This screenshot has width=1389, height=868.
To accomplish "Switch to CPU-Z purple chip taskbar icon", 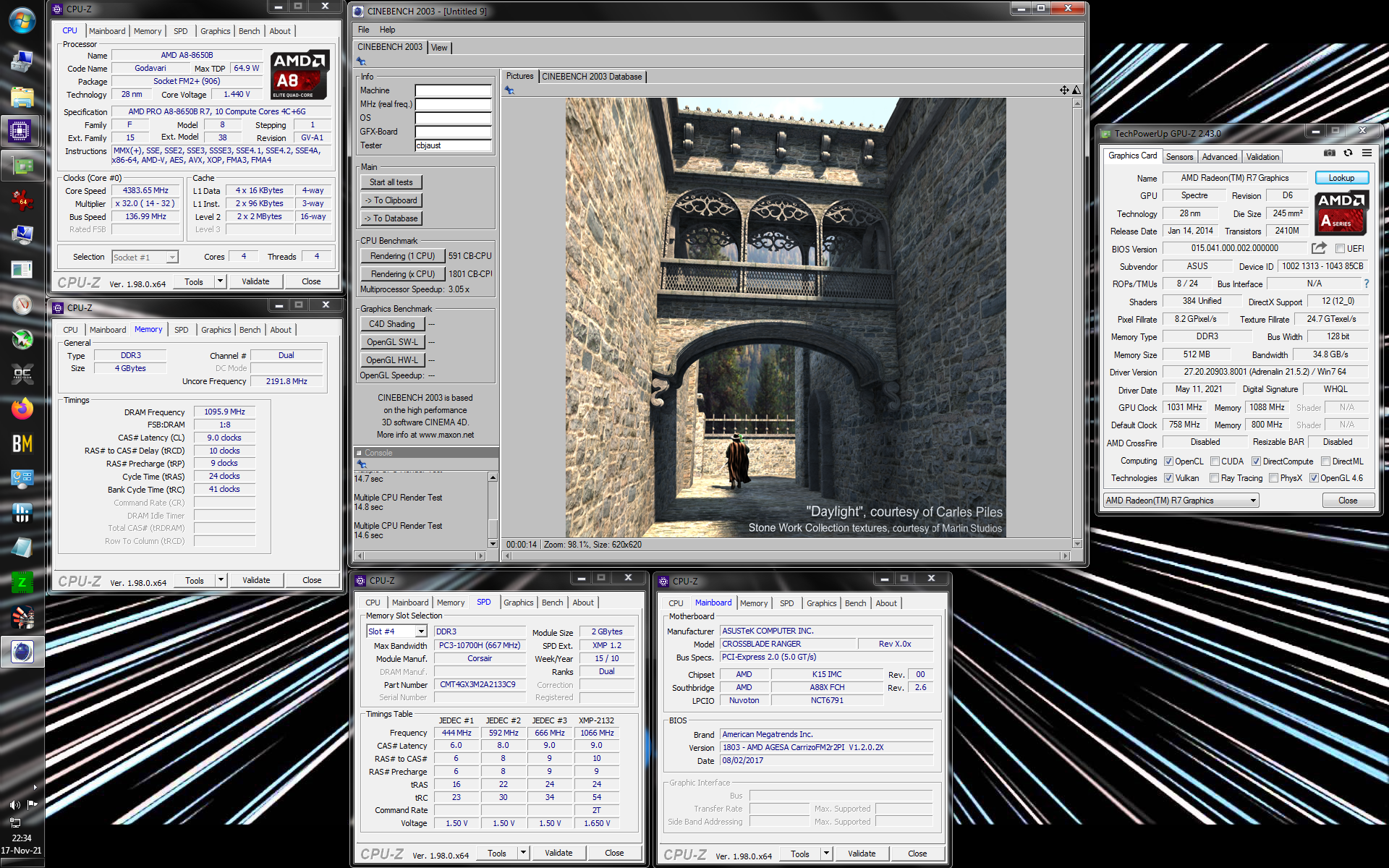I will [x=20, y=131].
